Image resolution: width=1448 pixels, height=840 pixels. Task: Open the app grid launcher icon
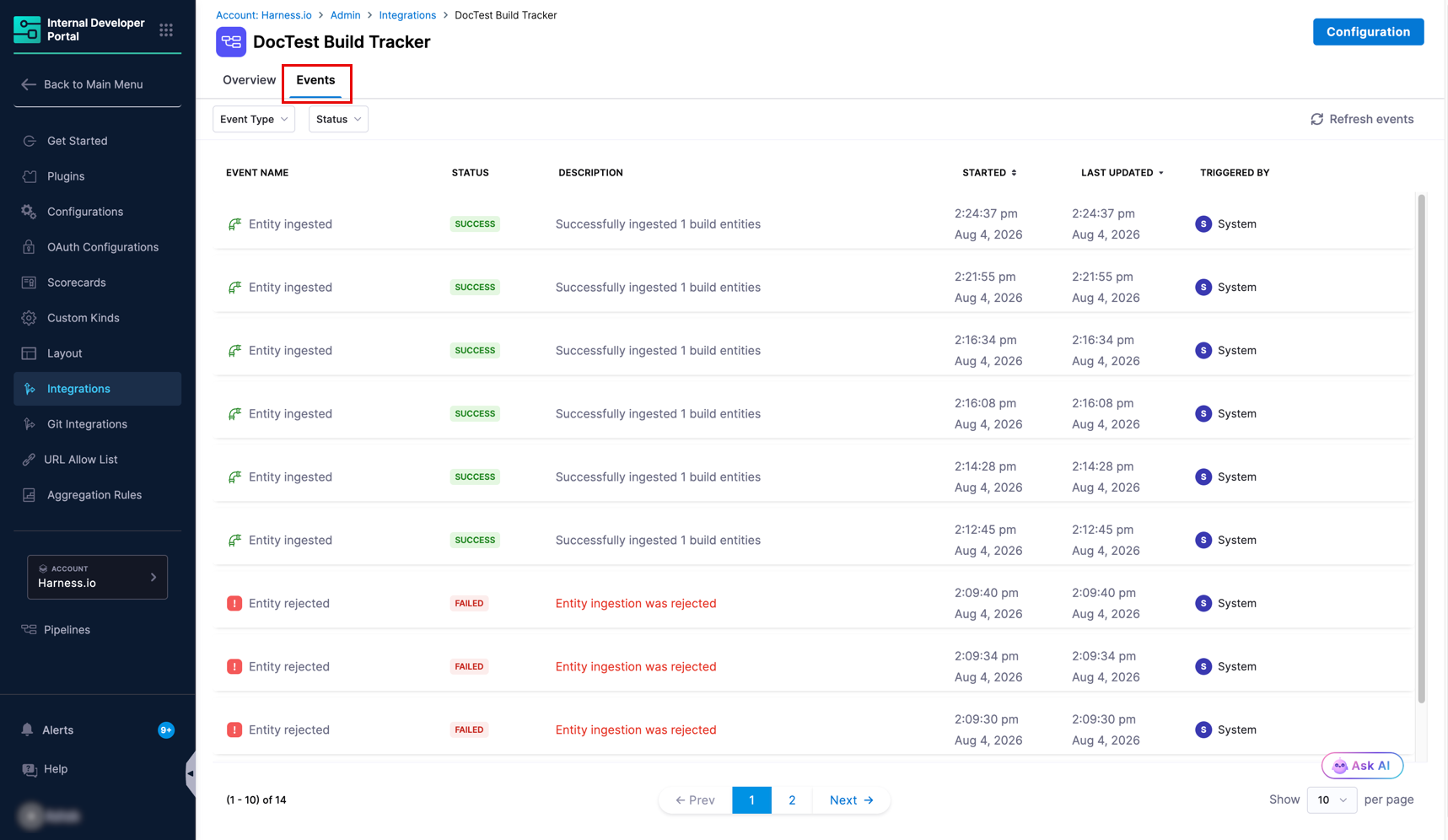[166, 30]
